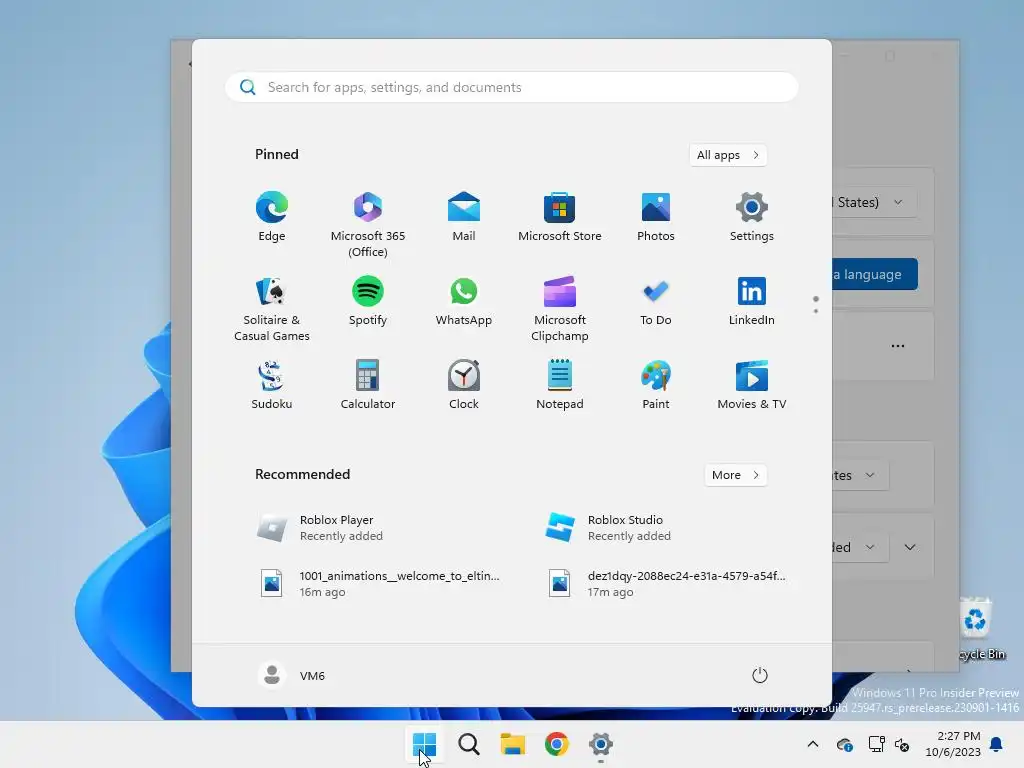Screen dimensions: 1024x768
Task: Open Settings from the Pinned grid
Action: point(752,217)
